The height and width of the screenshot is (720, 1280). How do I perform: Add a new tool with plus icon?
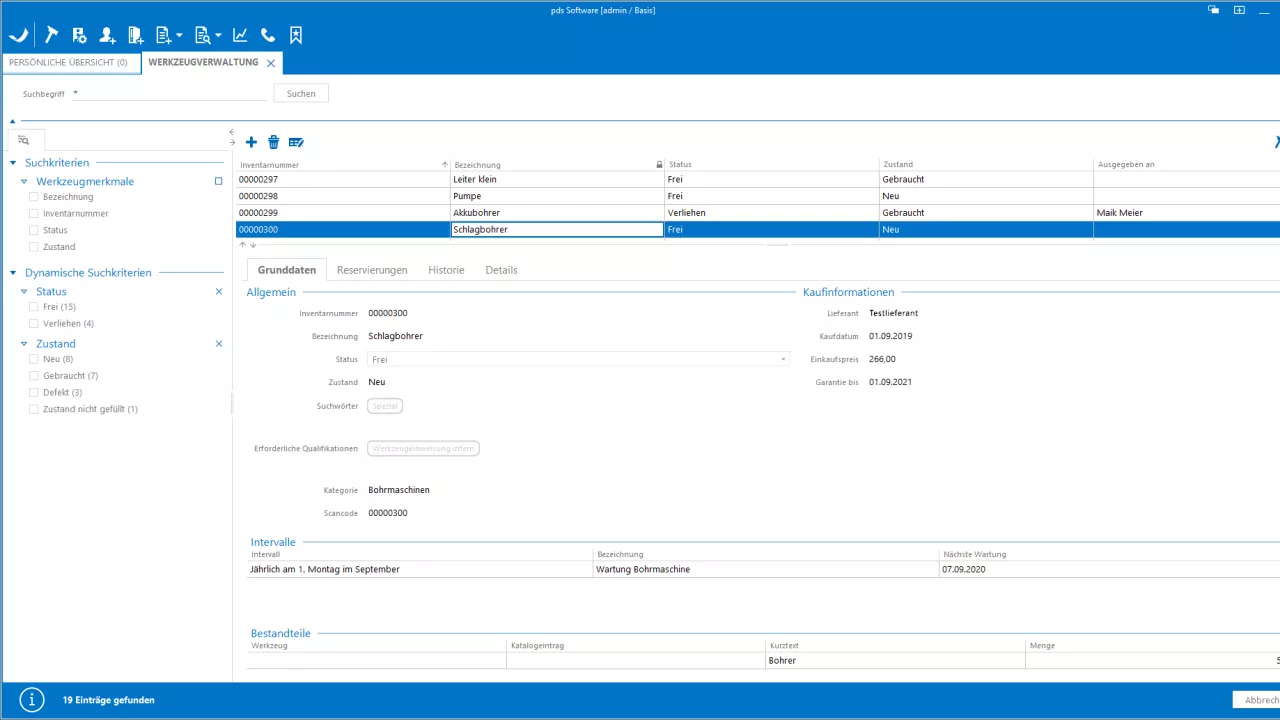click(251, 143)
